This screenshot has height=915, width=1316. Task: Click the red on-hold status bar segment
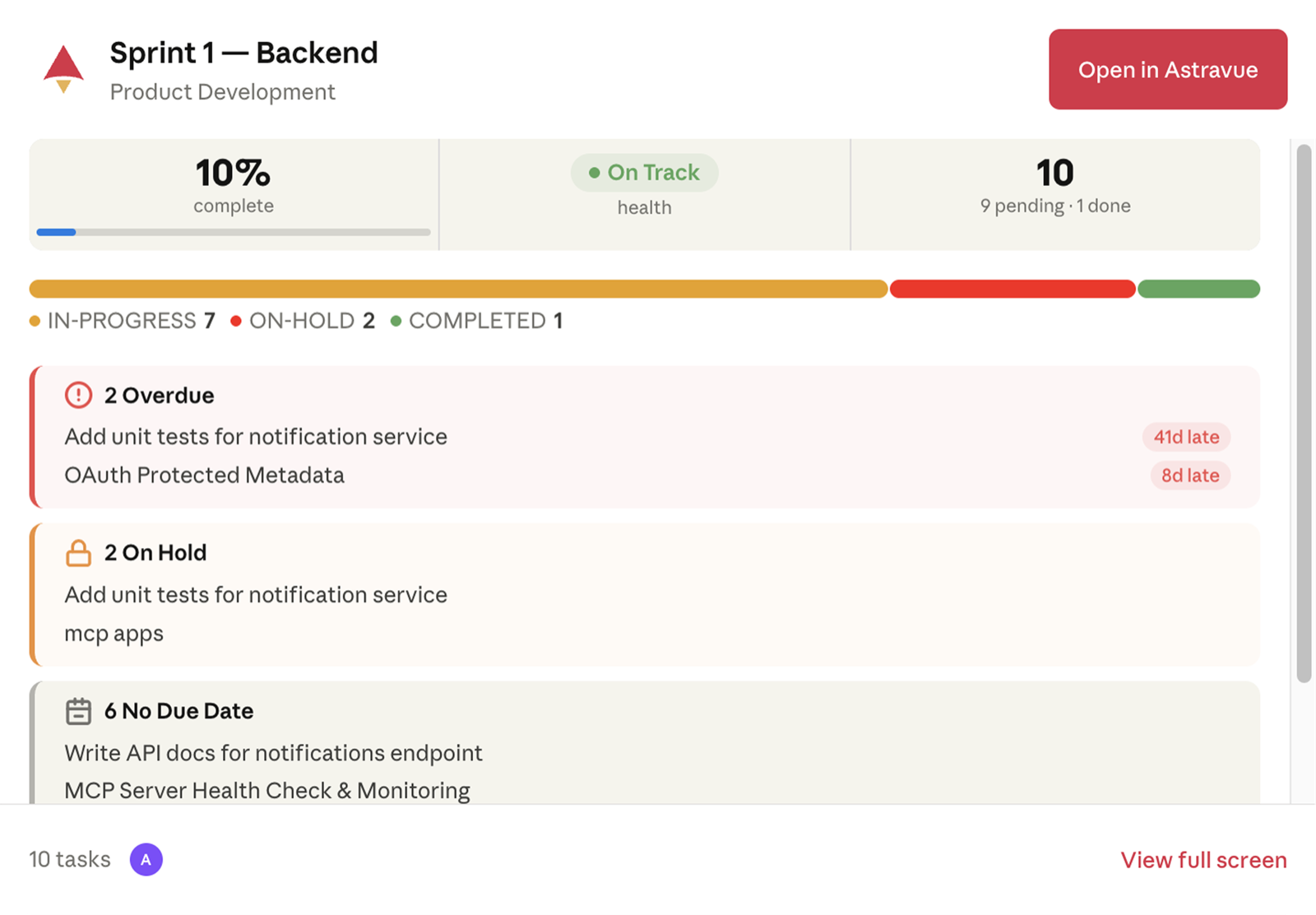1012,289
